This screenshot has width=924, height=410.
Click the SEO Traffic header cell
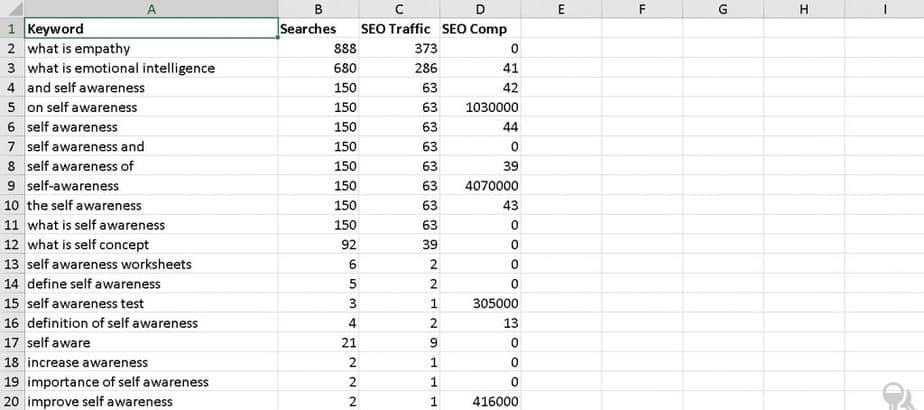pyautogui.click(x=399, y=28)
